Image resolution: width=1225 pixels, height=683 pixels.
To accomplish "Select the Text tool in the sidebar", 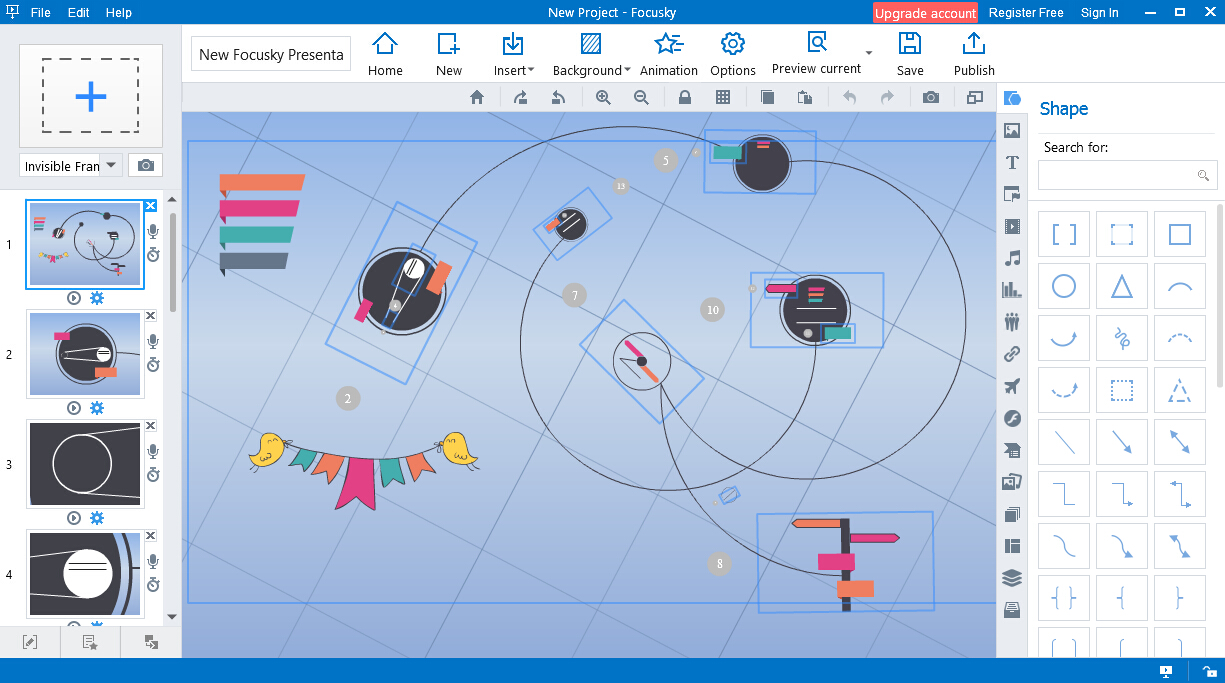I will 1012,162.
